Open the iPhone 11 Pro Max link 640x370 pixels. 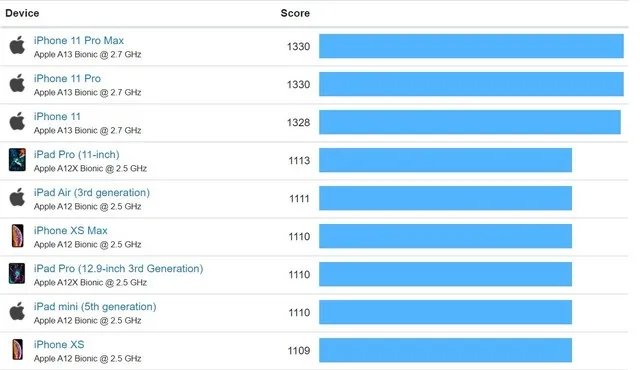(x=79, y=40)
